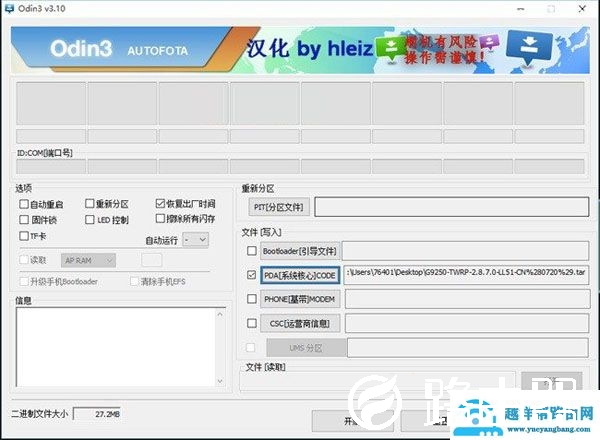Viewport: 600px width, 440px height.
Task: Click the PHONE modem path field
Action: coord(467,299)
